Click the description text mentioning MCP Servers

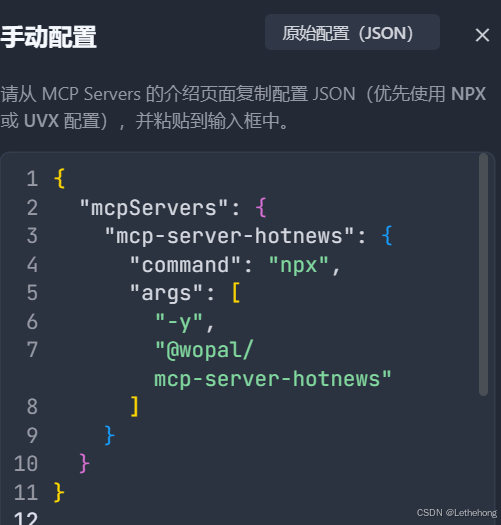[x=243, y=107]
